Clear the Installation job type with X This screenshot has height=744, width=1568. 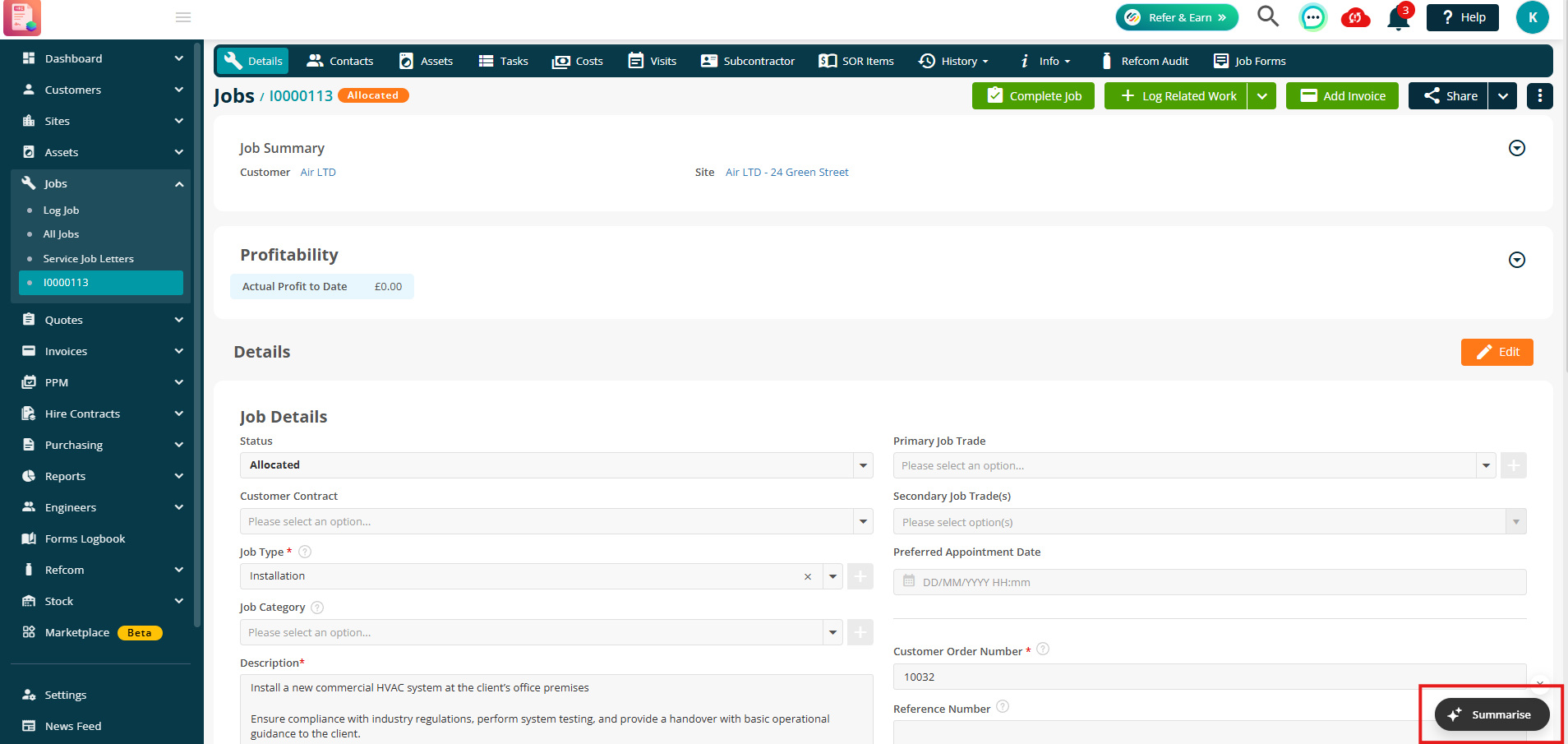[x=808, y=576]
